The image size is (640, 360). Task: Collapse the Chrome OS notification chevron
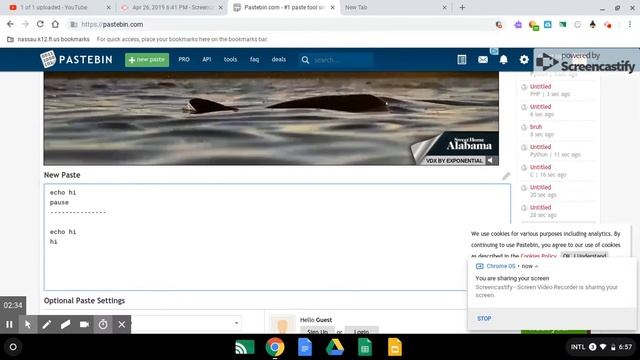pyautogui.click(x=536, y=266)
